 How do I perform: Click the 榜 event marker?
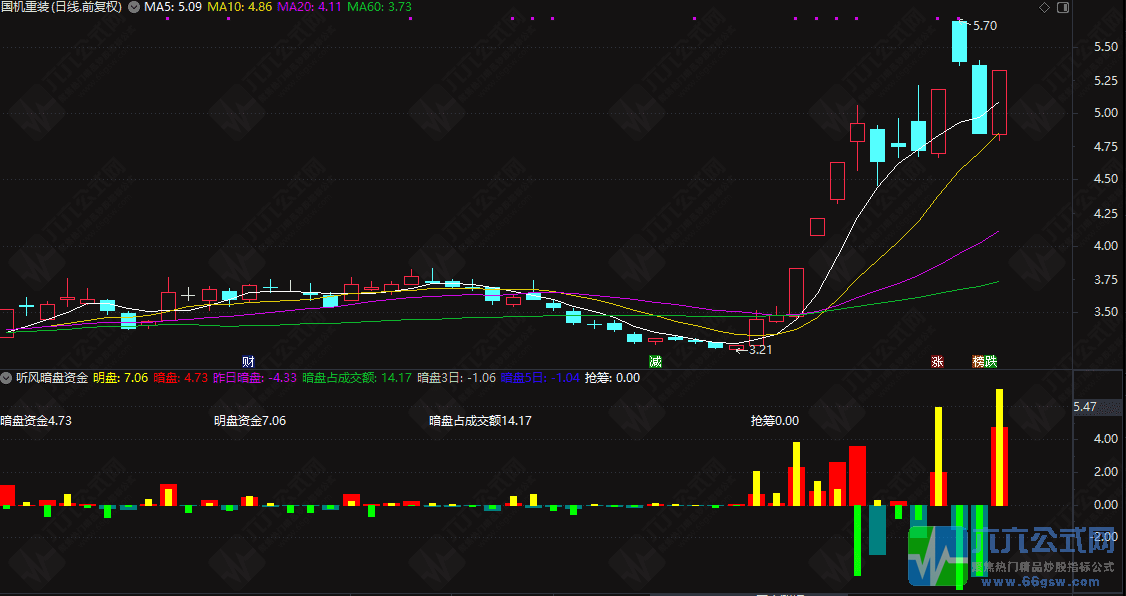[979, 361]
